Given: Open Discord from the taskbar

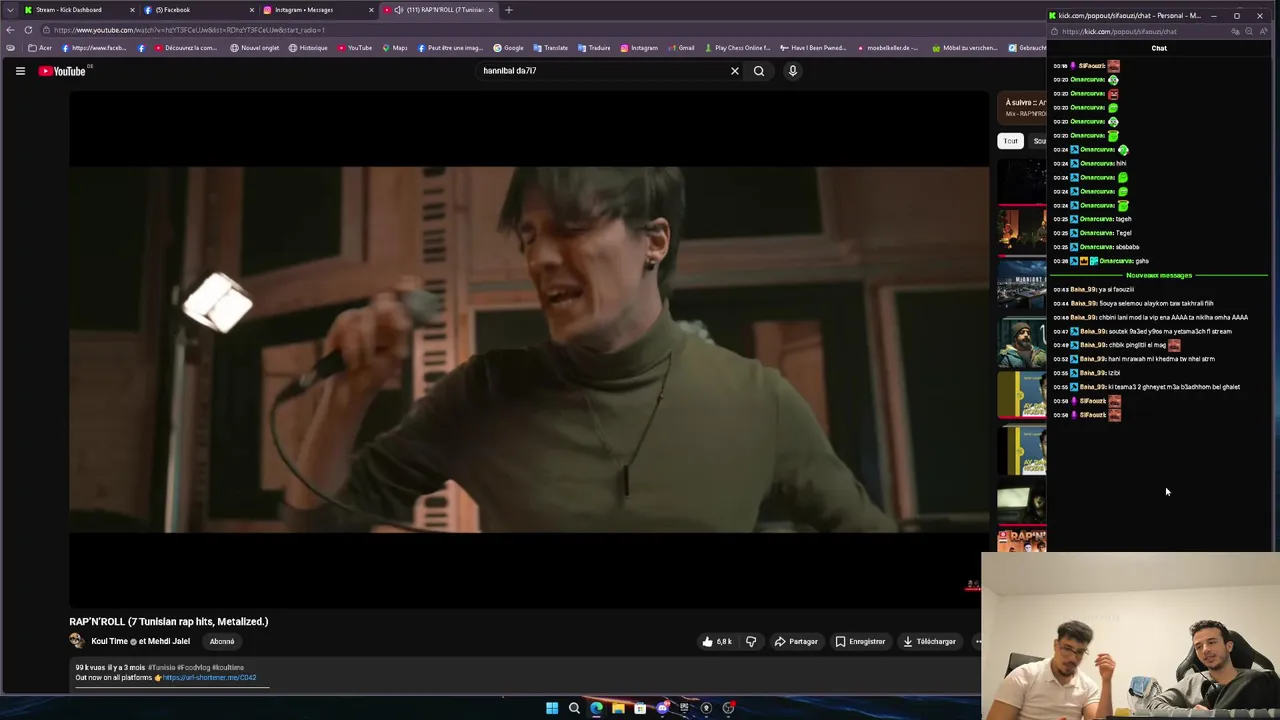Looking at the screenshot, I should point(662,708).
